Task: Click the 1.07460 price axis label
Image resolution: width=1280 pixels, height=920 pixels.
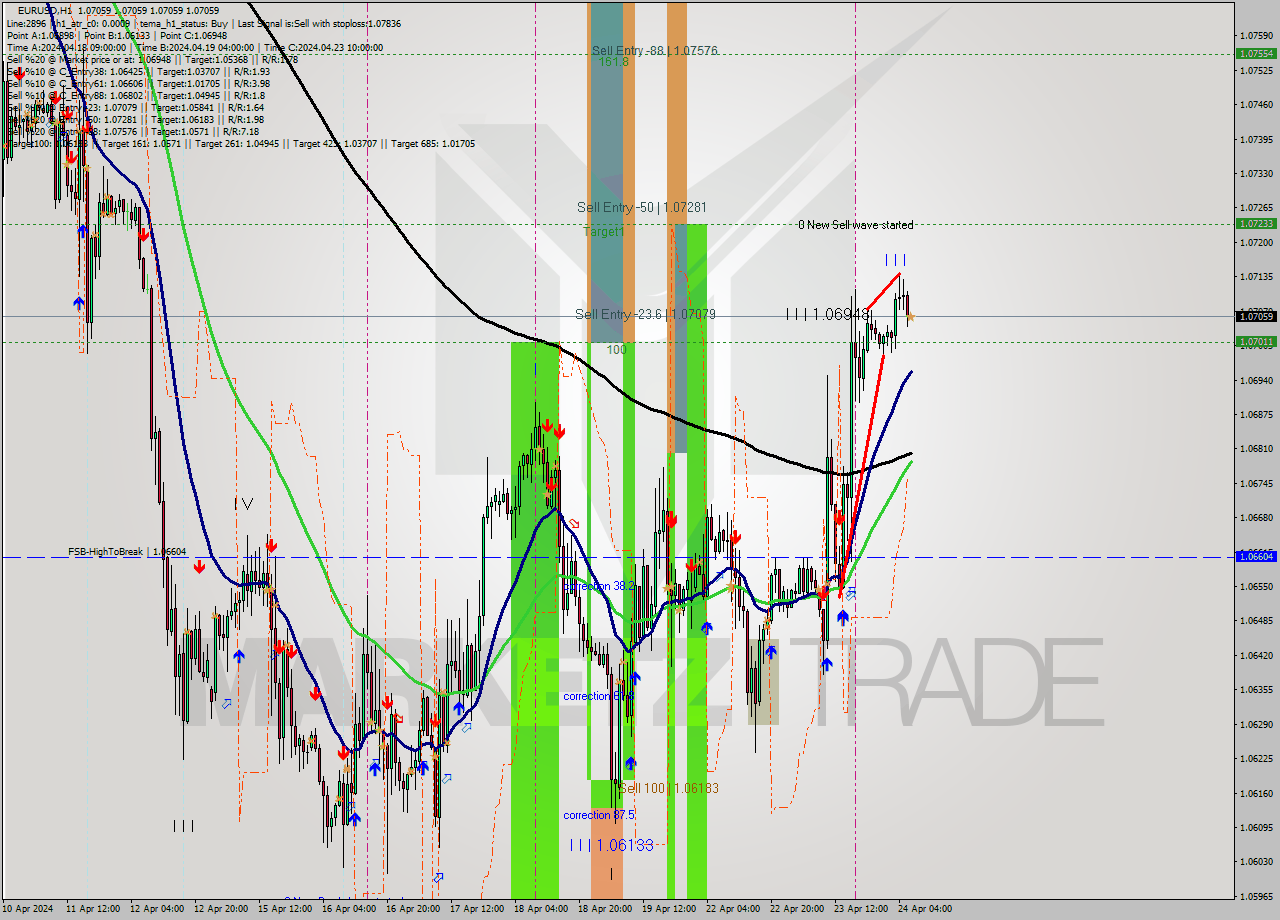Action: (x=1256, y=104)
